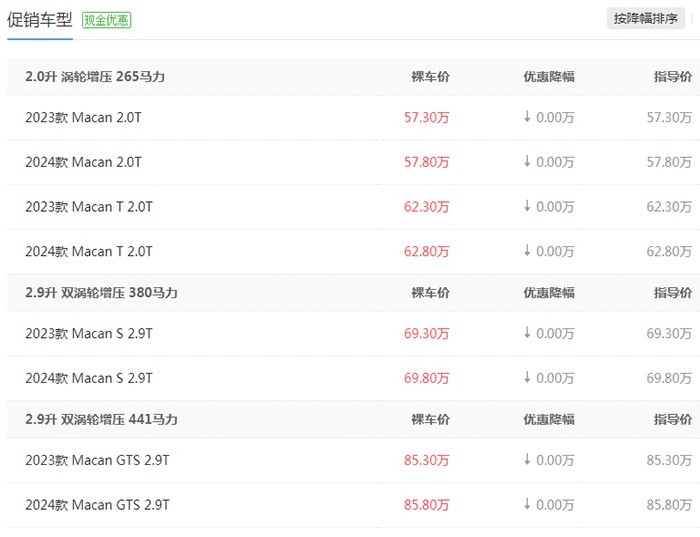Click the gray 85.80万 guide price
Image resolution: width=700 pixels, height=537 pixels.
[669, 505]
